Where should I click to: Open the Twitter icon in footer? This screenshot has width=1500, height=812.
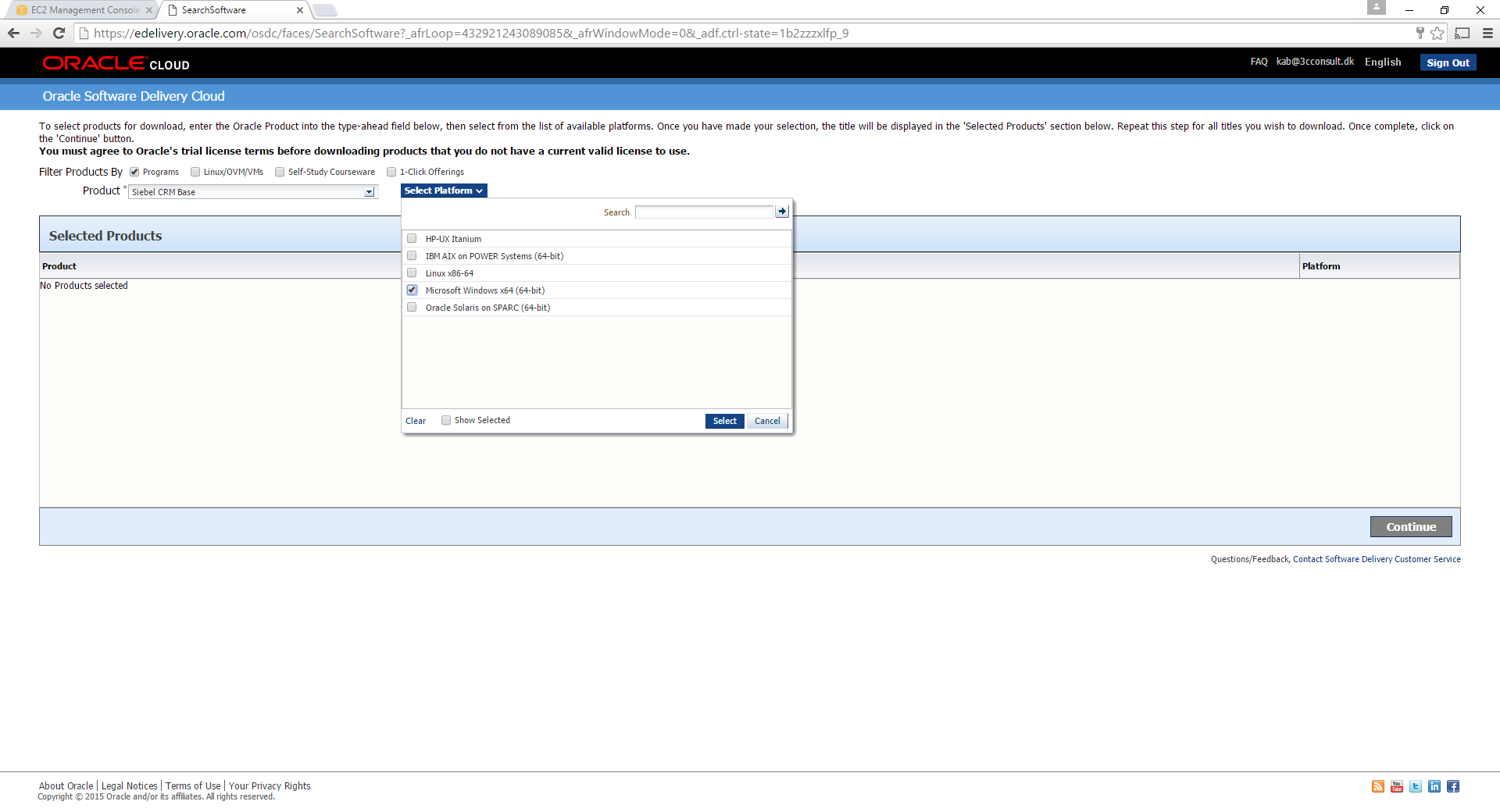pos(1416,786)
